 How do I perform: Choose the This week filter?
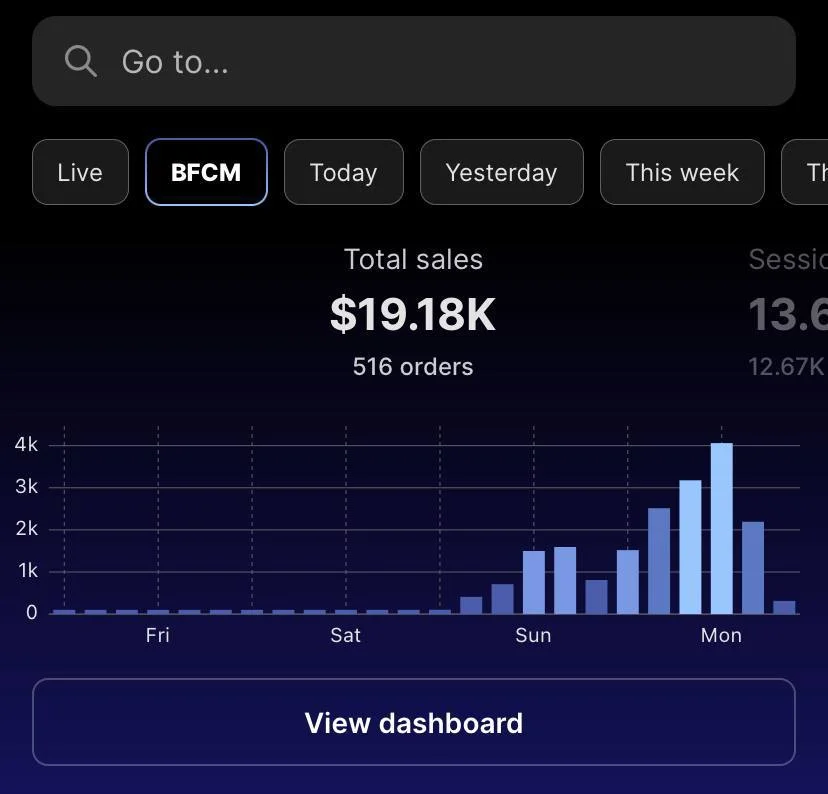[x=682, y=172]
